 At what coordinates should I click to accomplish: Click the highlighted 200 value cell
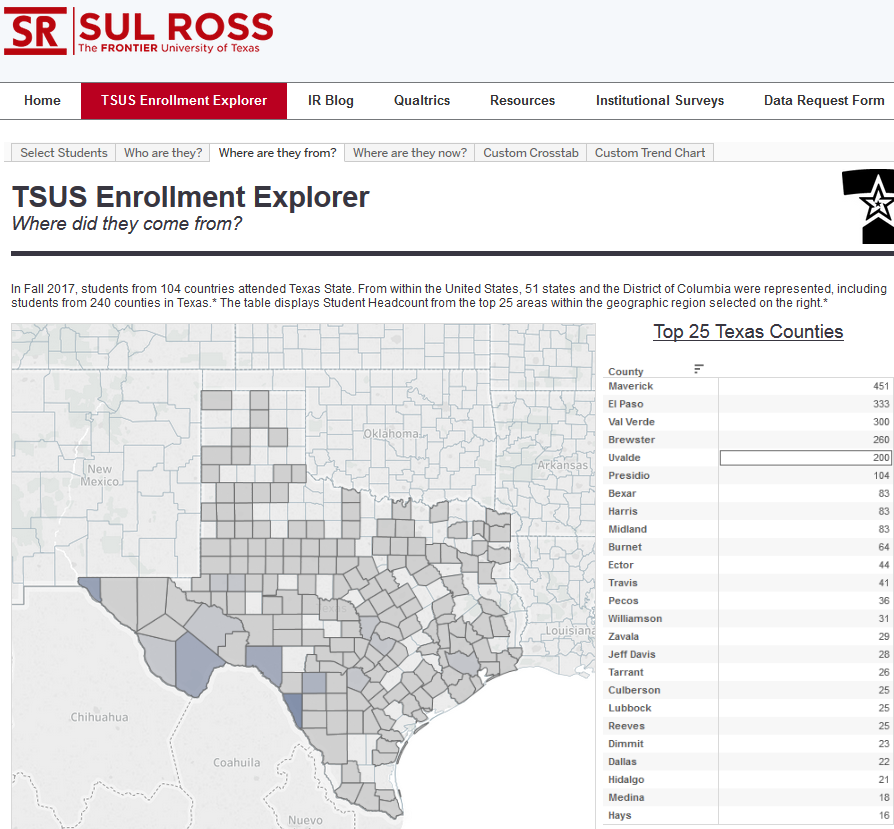coord(805,457)
